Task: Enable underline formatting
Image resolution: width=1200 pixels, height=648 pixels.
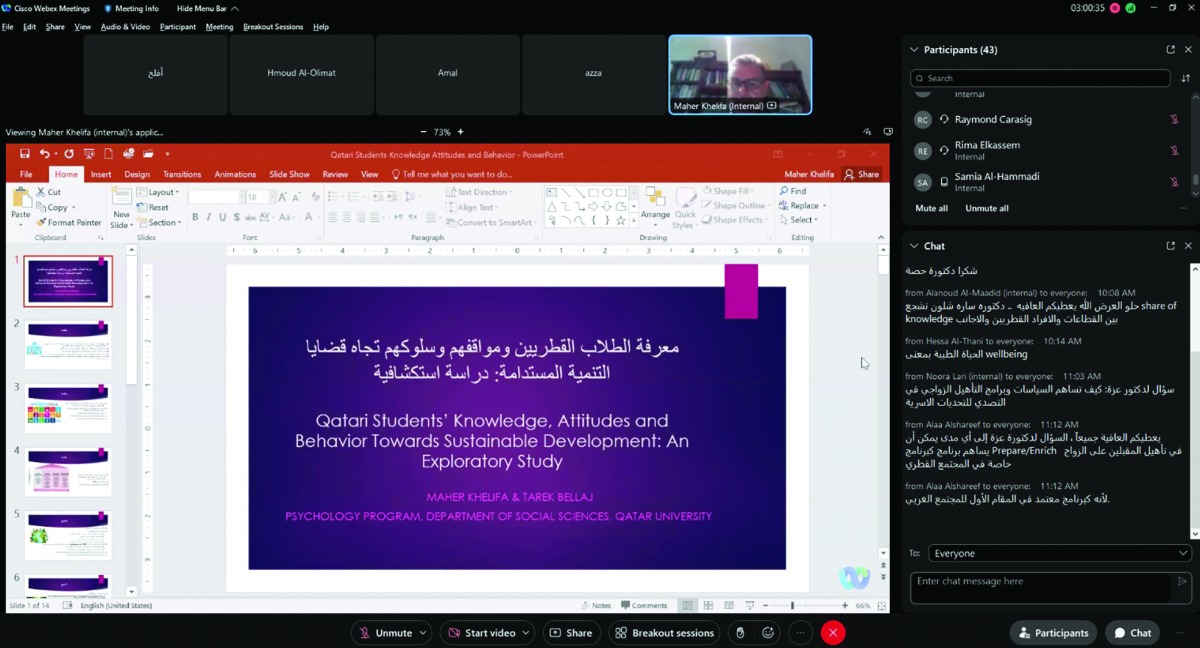Action: coord(220,215)
